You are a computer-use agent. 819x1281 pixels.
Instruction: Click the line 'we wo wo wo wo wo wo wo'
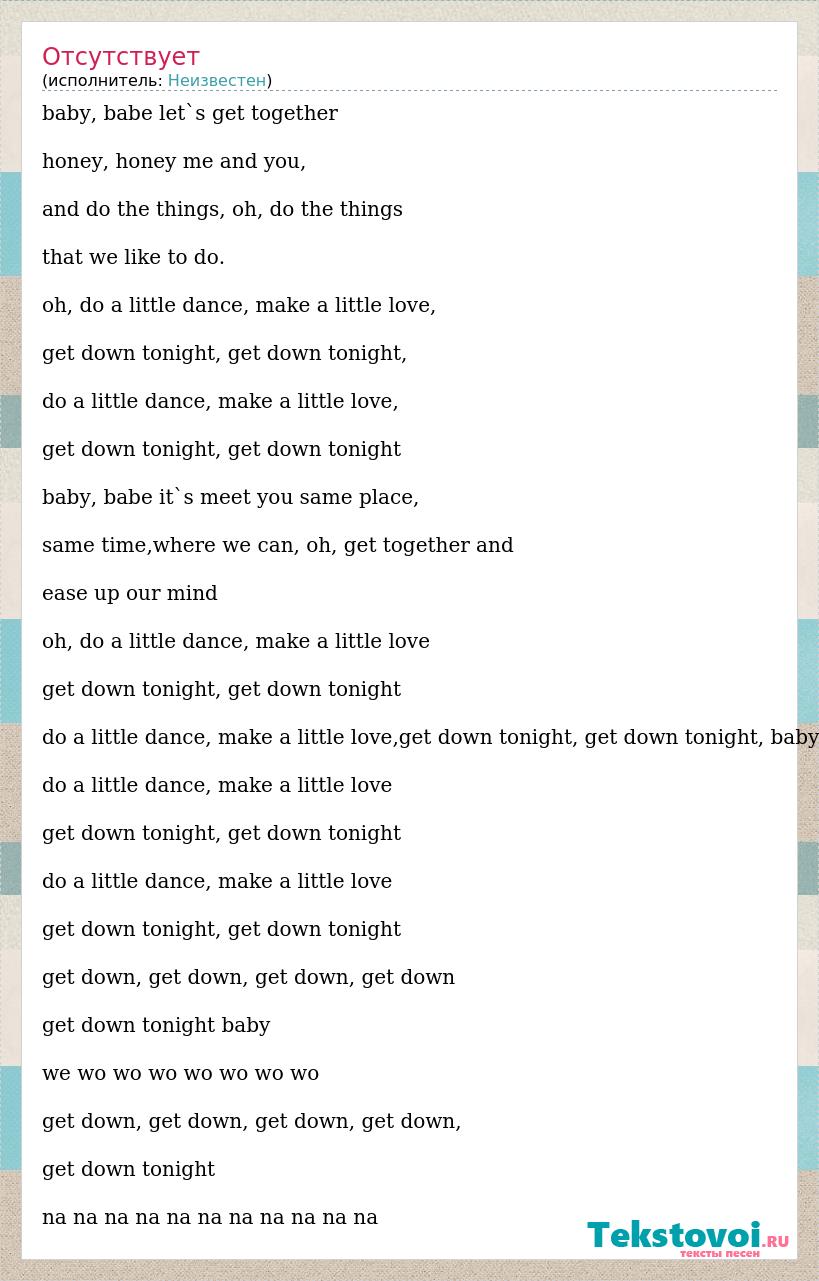tap(180, 1074)
